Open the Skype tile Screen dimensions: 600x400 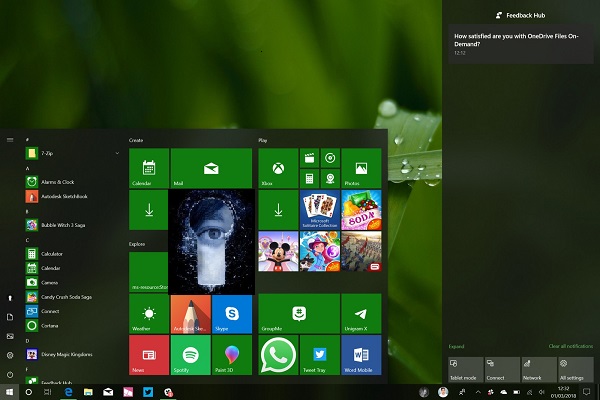(x=231, y=314)
